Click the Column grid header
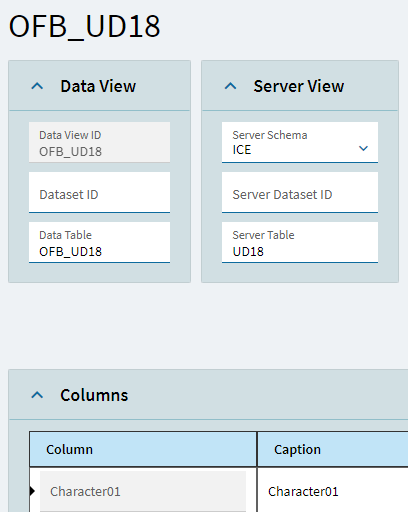This screenshot has height=512, width=408. (x=143, y=449)
